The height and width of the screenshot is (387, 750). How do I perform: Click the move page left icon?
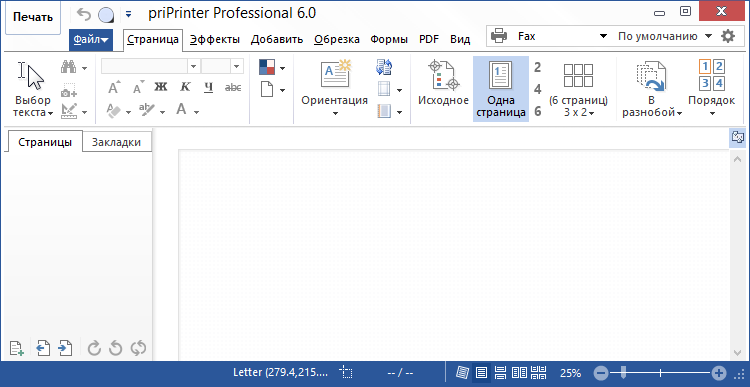(x=44, y=348)
